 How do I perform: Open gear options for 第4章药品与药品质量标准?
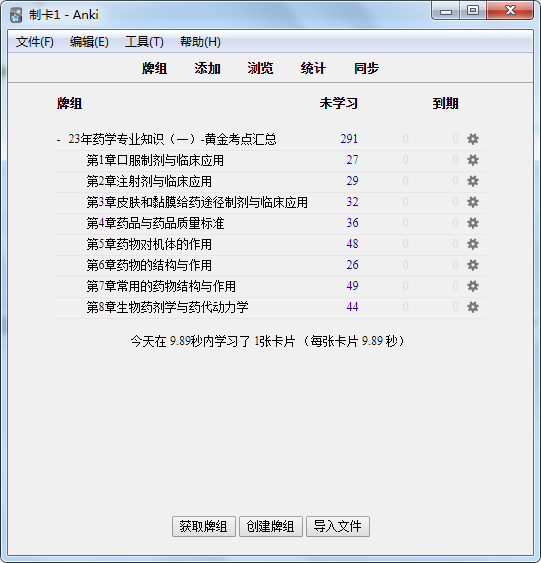(473, 223)
